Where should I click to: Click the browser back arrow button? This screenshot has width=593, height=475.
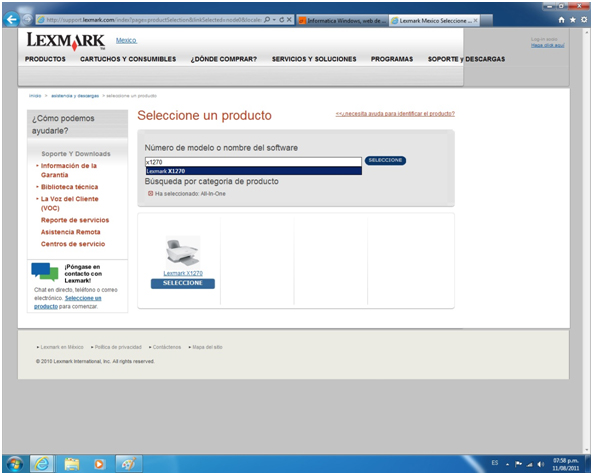[11, 20]
